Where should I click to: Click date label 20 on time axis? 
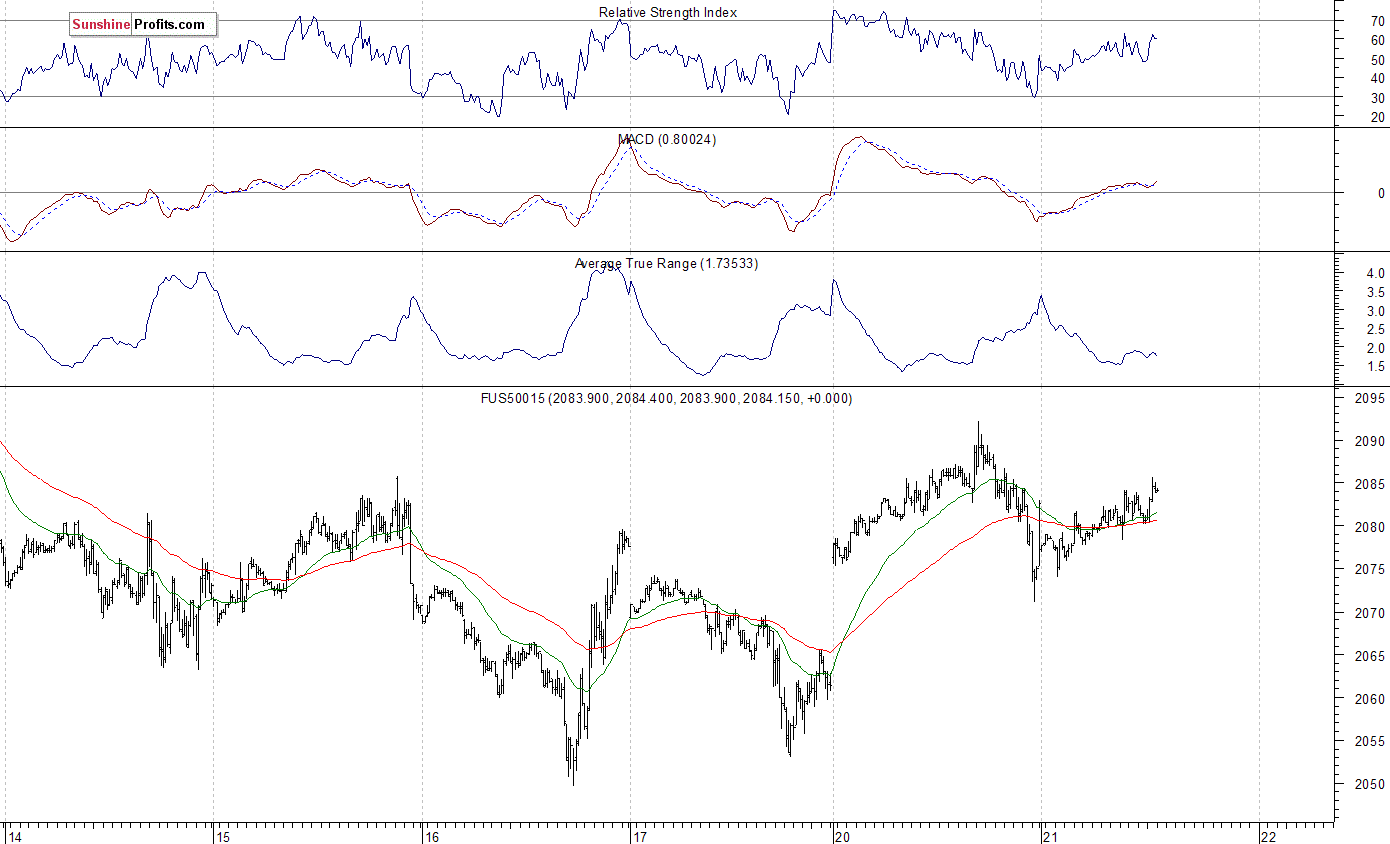tap(844, 837)
